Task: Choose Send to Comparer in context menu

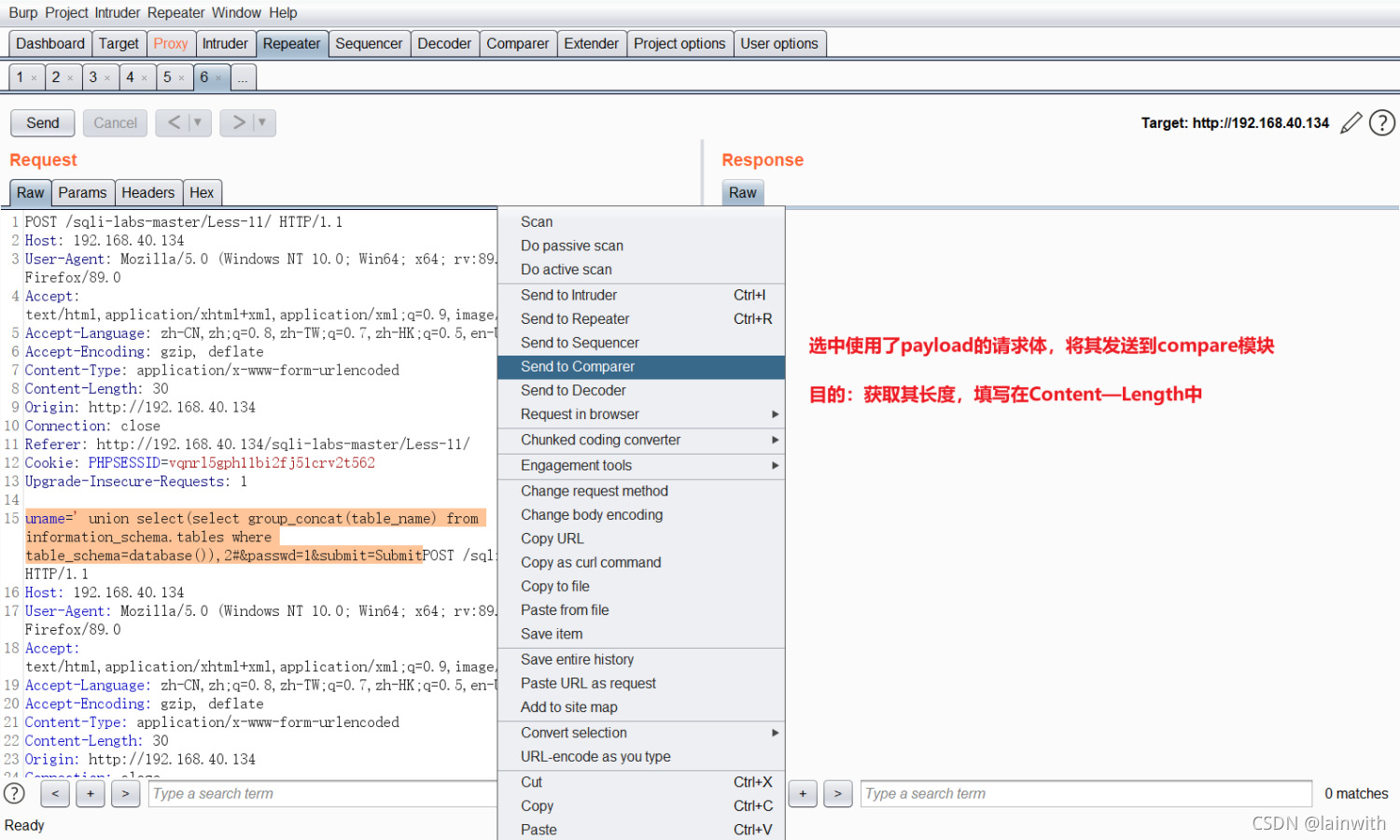Action: pos(641,367)
